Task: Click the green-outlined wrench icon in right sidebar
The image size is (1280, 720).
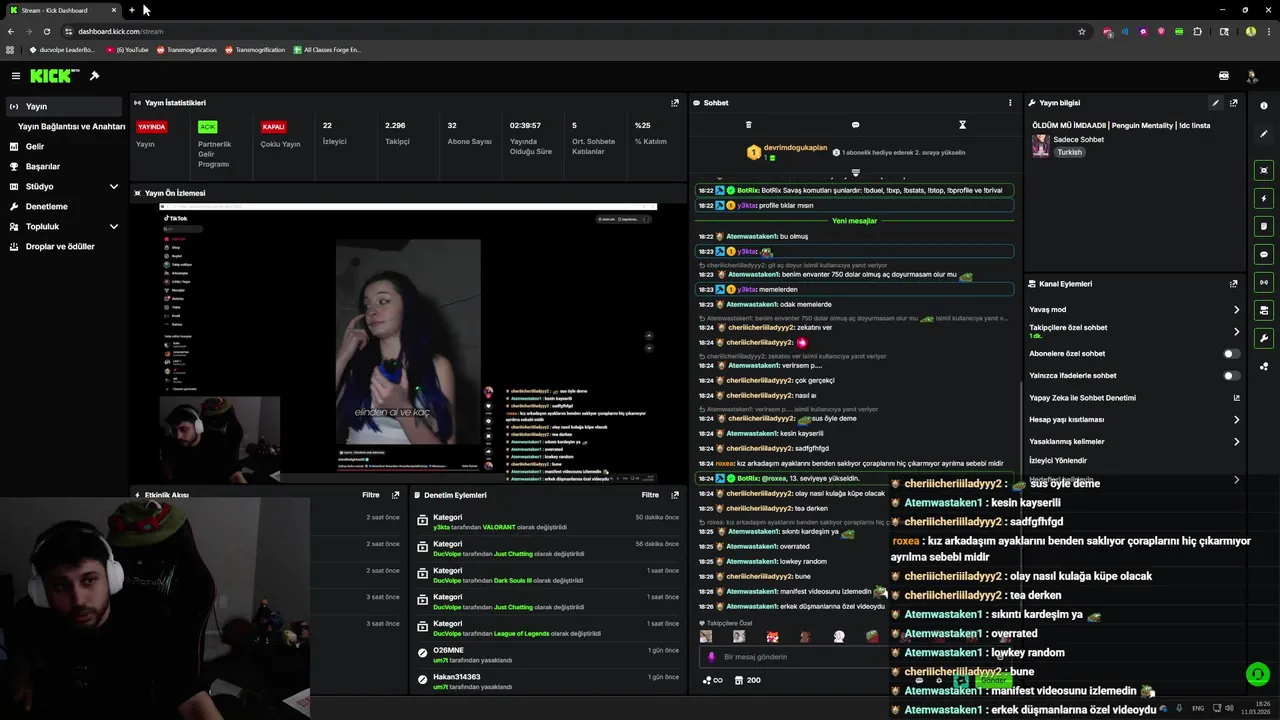Action: 1264,338
